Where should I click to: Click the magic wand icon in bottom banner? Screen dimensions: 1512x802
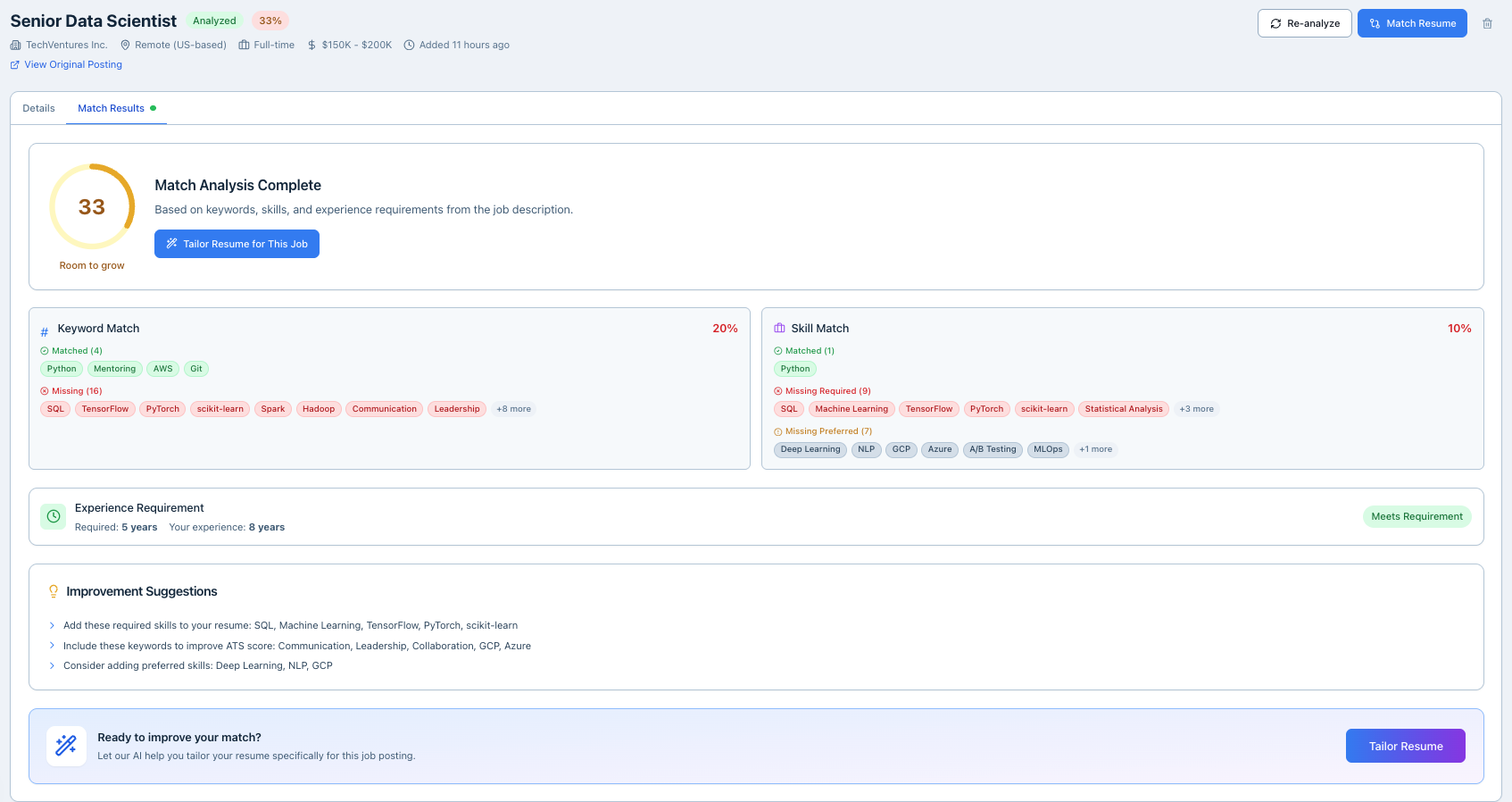click(x=66, y=746)
